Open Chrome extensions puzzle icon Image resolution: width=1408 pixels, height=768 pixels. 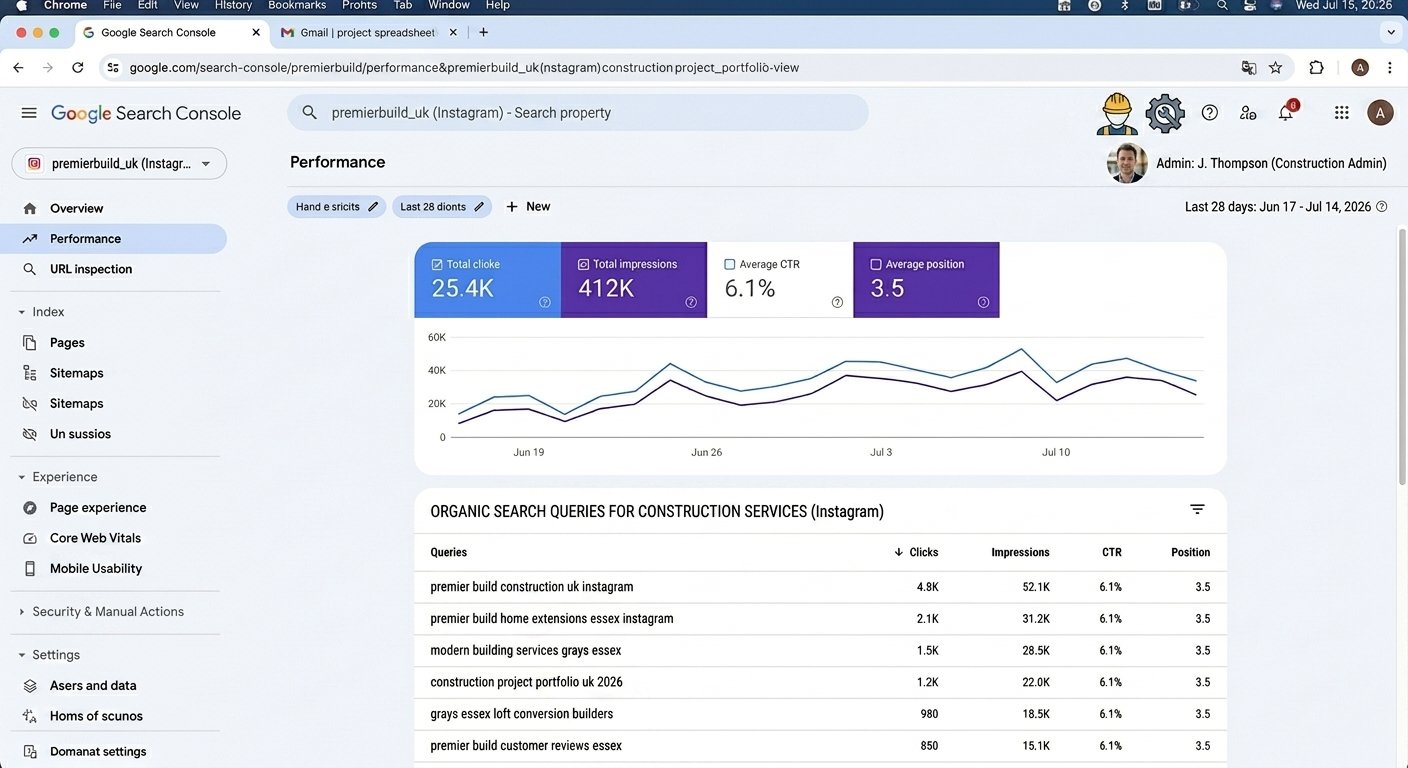point(1316,68)
